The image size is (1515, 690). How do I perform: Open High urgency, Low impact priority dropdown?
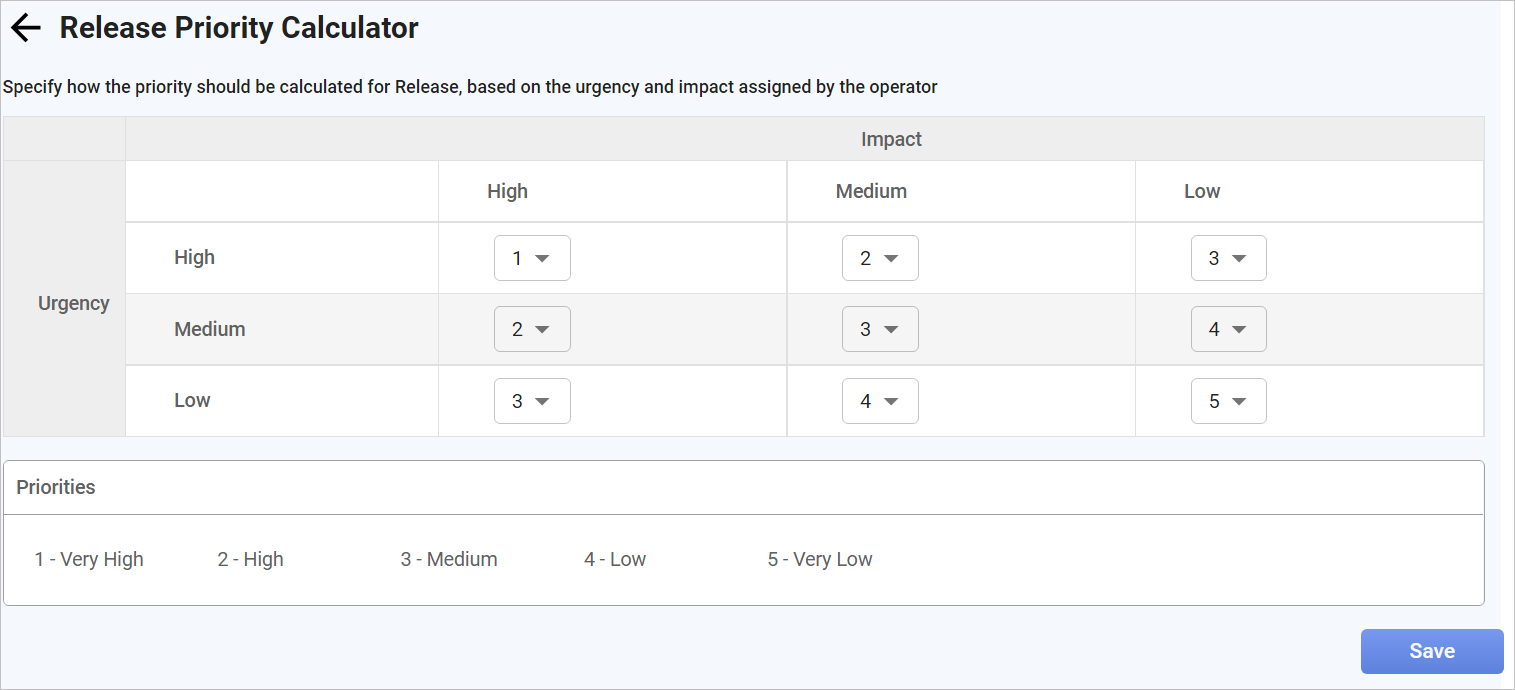pos(1228,258)
